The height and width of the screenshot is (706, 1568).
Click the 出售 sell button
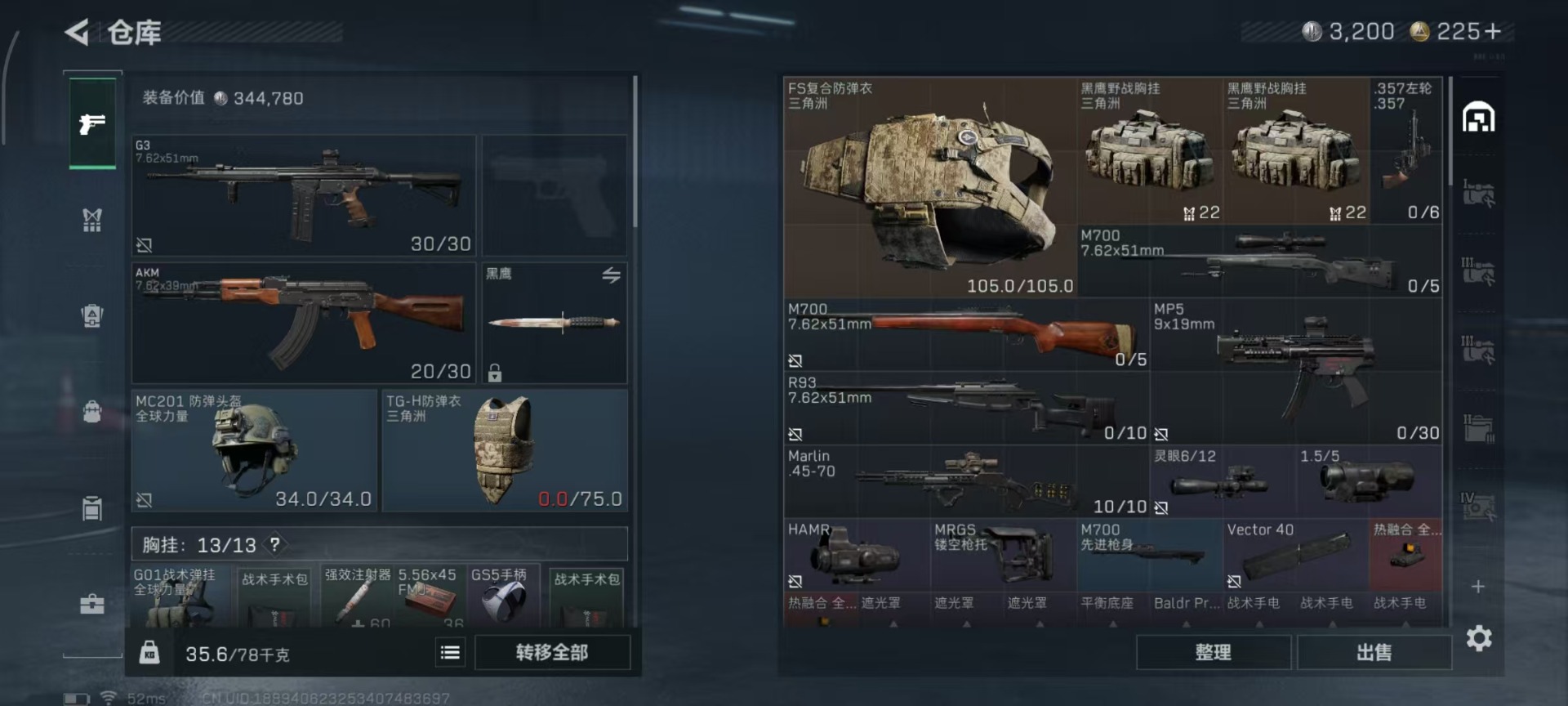(x=1374, y=652)
